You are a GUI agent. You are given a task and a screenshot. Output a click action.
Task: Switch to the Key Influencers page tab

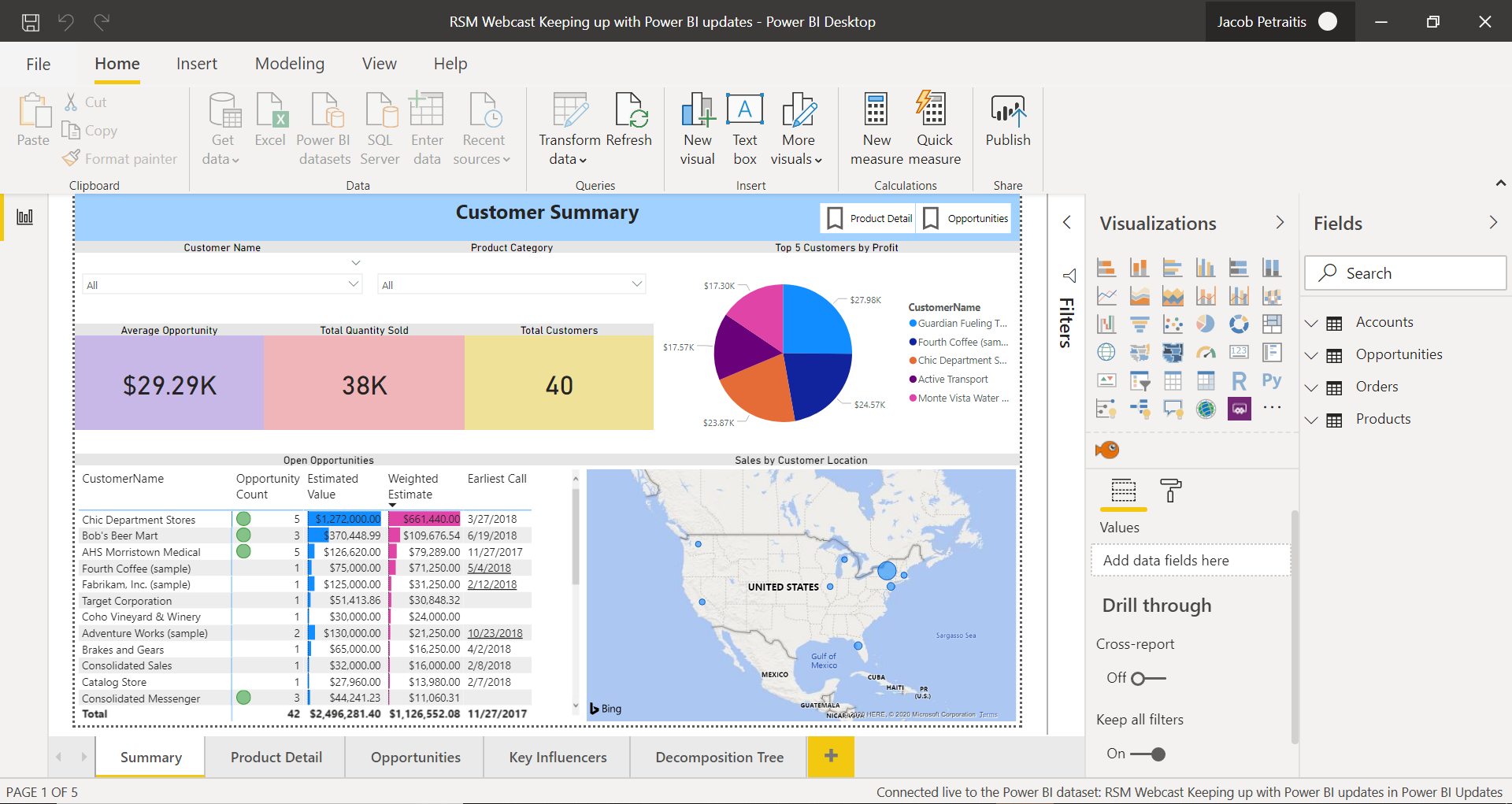[558, 758]
